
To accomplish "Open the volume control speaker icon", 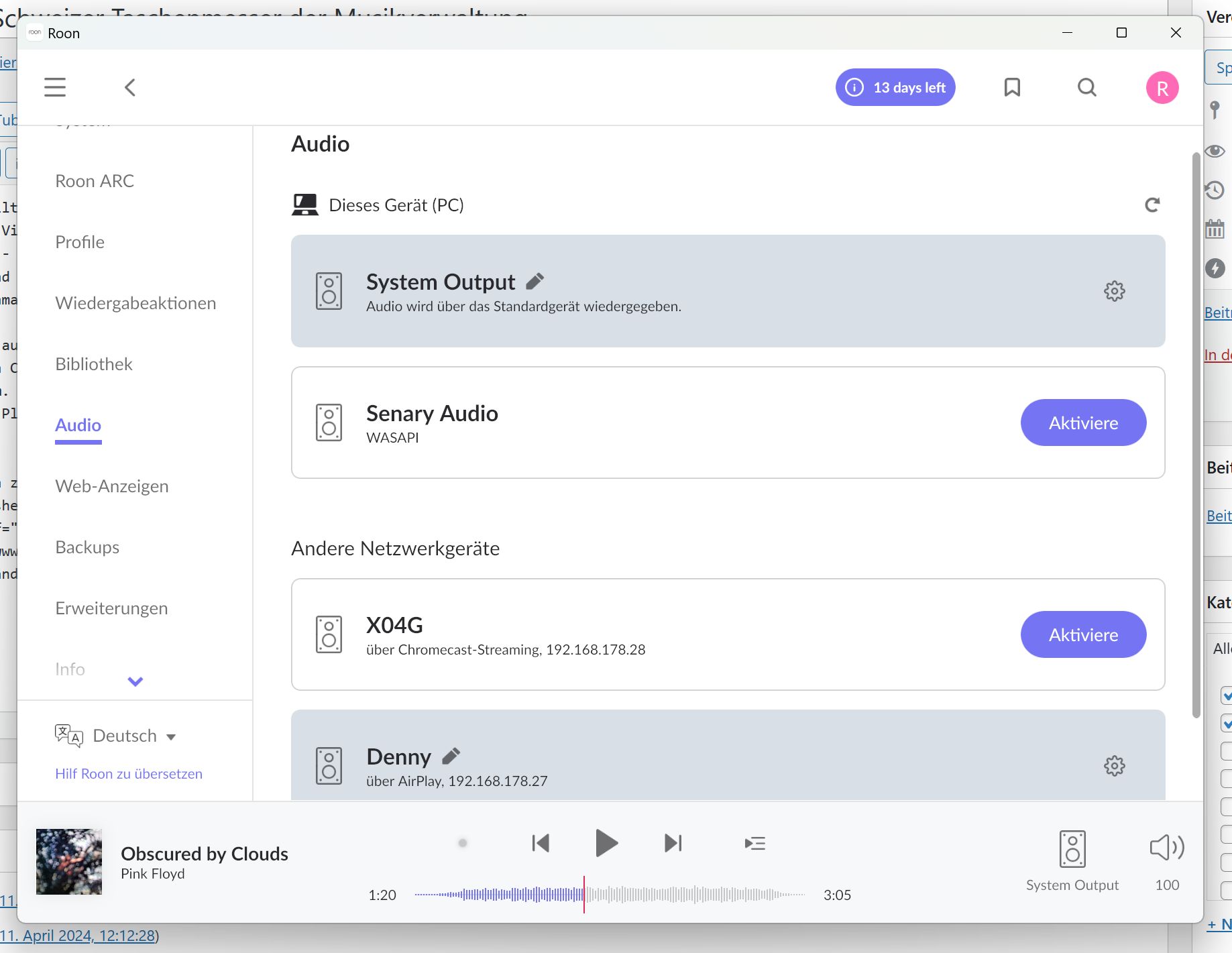I will 1167,848.
